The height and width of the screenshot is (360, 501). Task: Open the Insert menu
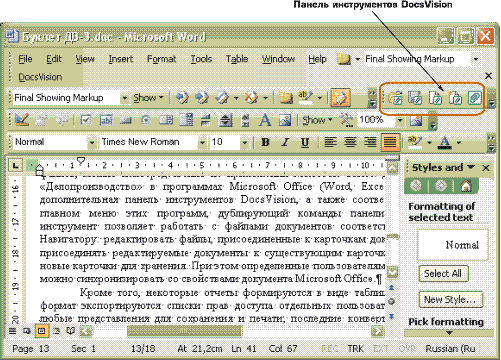point(121,59)
